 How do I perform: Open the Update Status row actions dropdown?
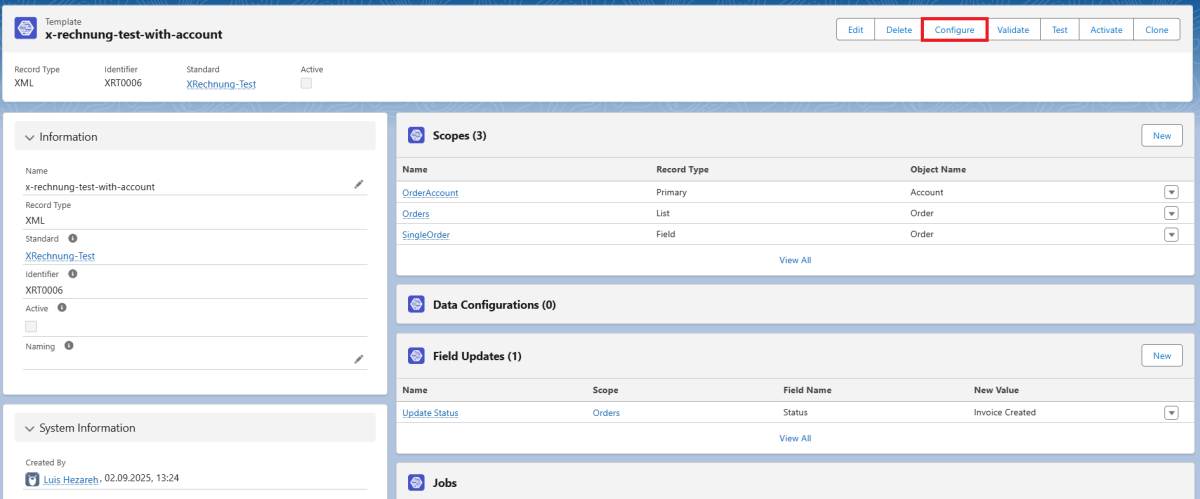(1170, 413)
